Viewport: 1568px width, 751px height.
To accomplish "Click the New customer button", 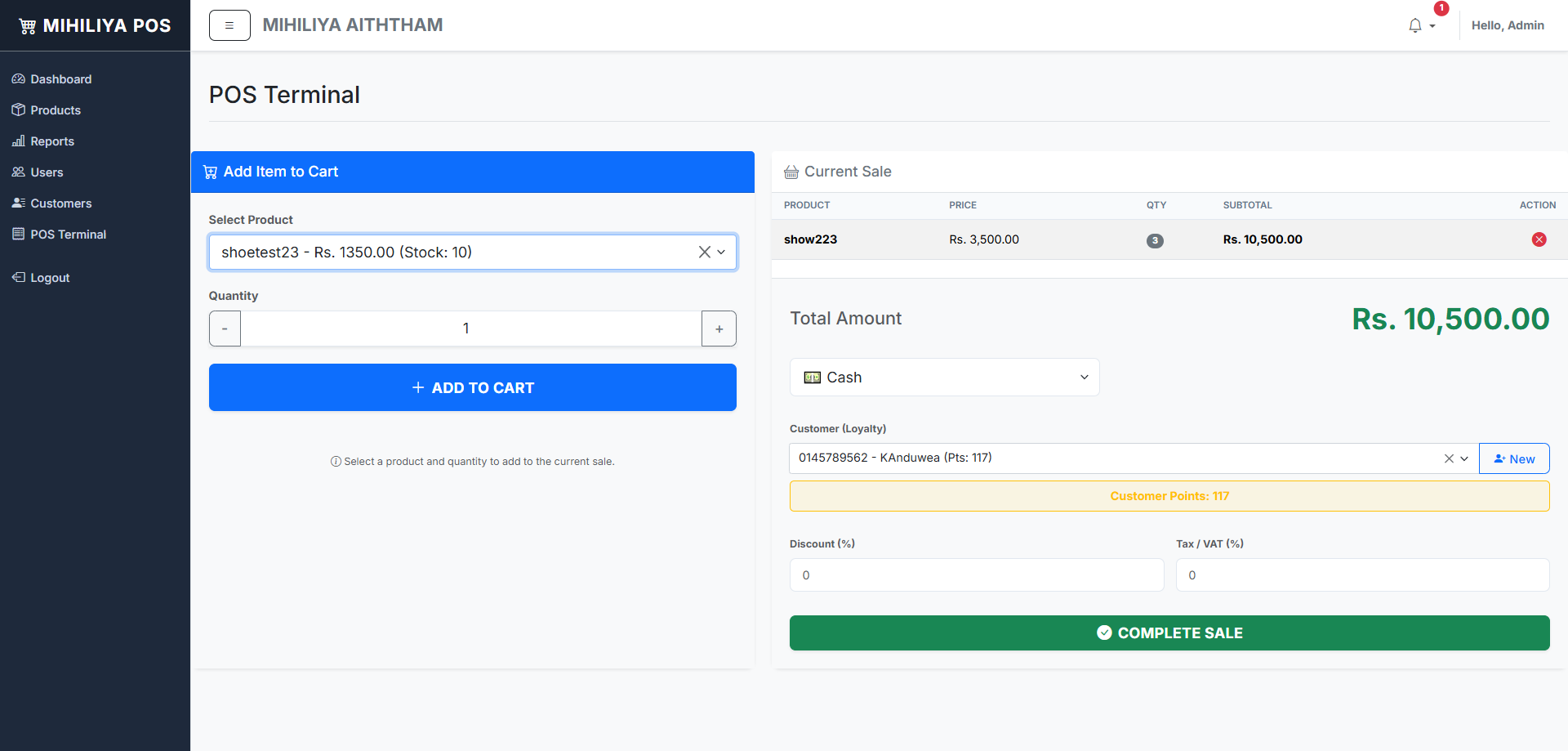I will (x=1514, y=458).
